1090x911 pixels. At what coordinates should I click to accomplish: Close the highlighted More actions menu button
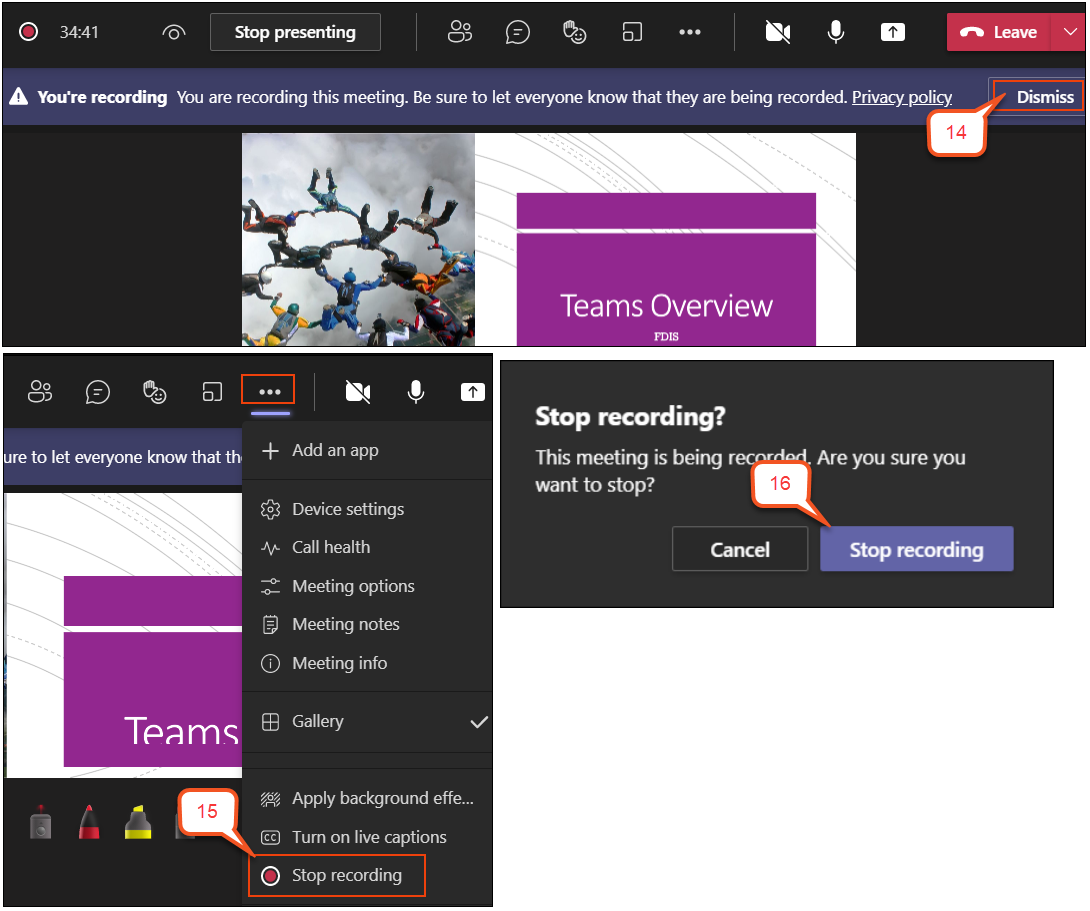[x=268, y=390]
